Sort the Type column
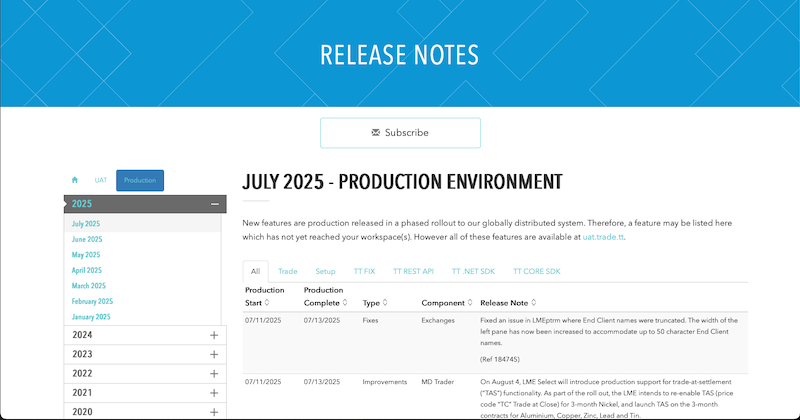The image size is (800, 420). tap(385, 302)
